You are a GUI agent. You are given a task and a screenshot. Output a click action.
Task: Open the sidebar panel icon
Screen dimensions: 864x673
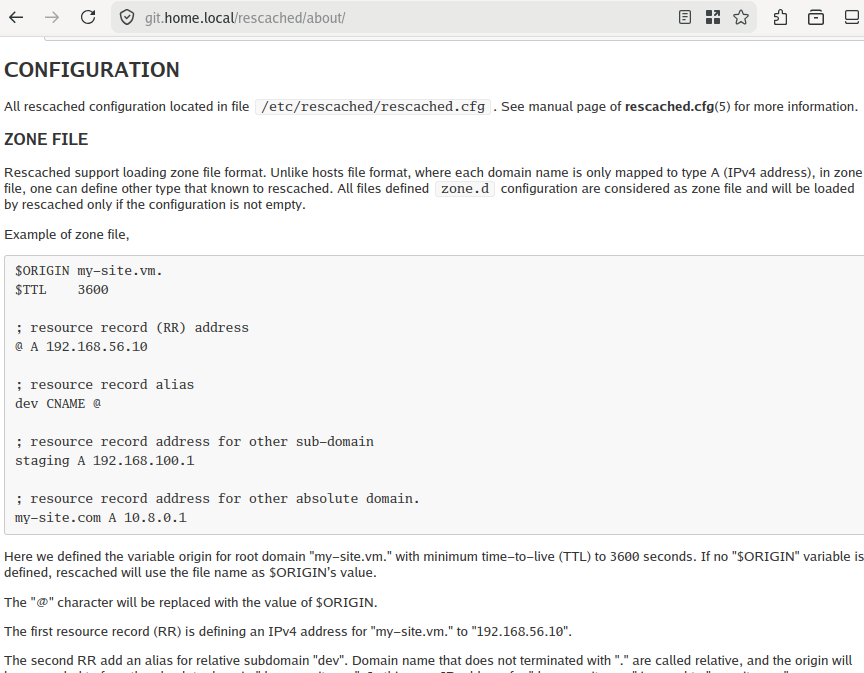(852, 18)
